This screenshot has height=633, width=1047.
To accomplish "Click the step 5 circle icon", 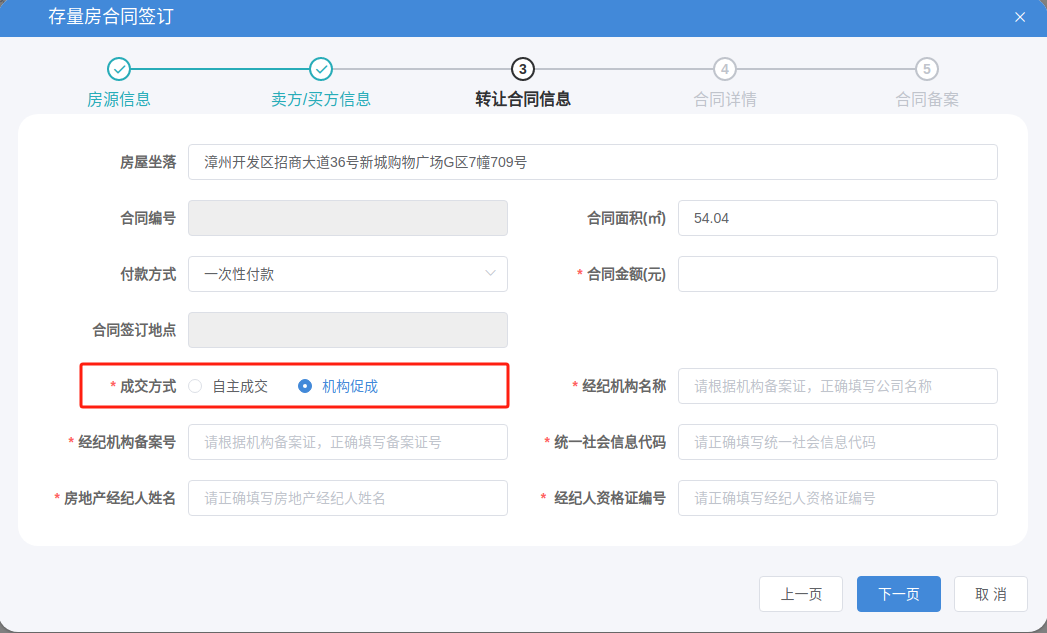I will (927, 69).
